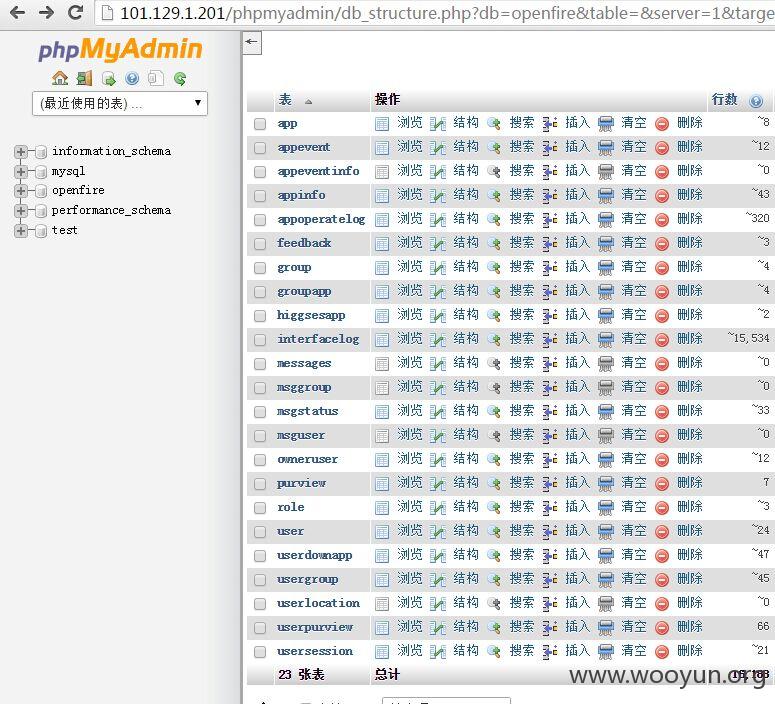
Task: Click the empty icon for group row
Action: click(605, 268)
